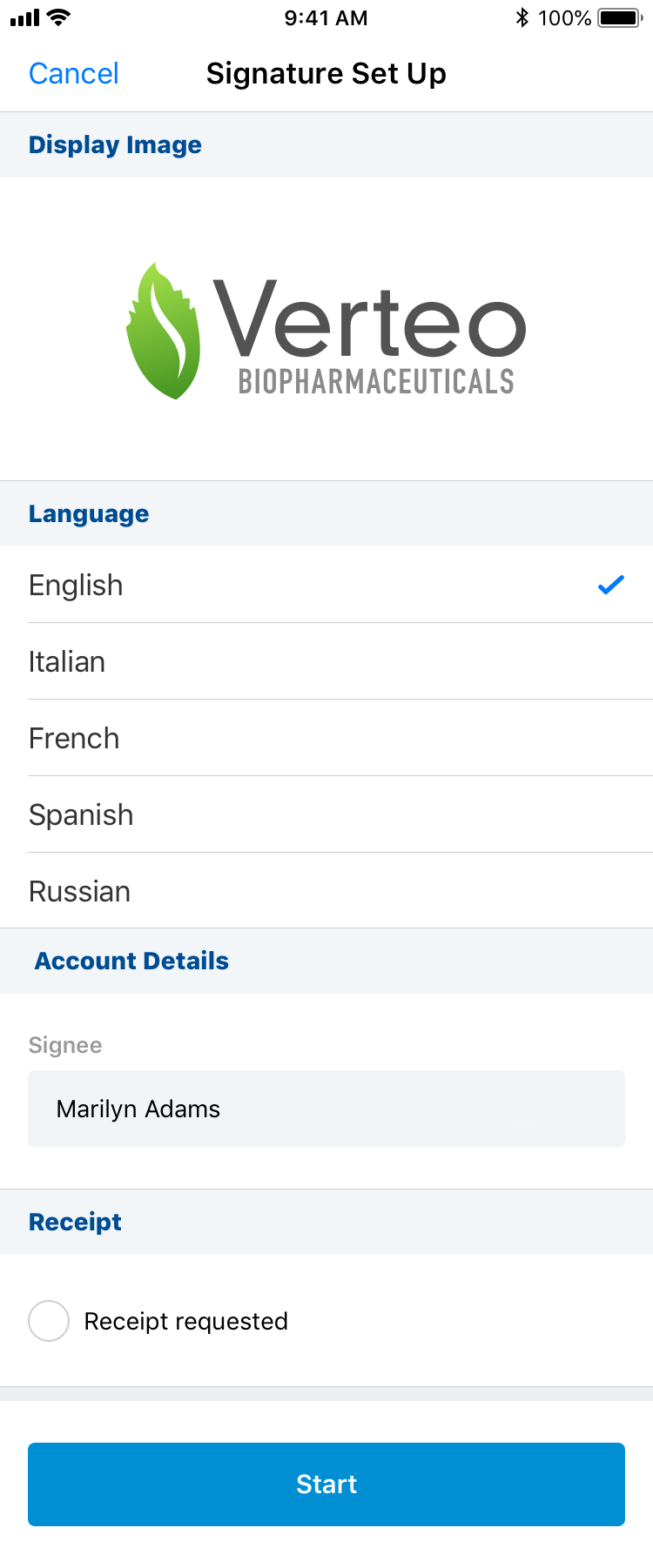
Task: Tap the Receipt section header
Action: 76,1222
